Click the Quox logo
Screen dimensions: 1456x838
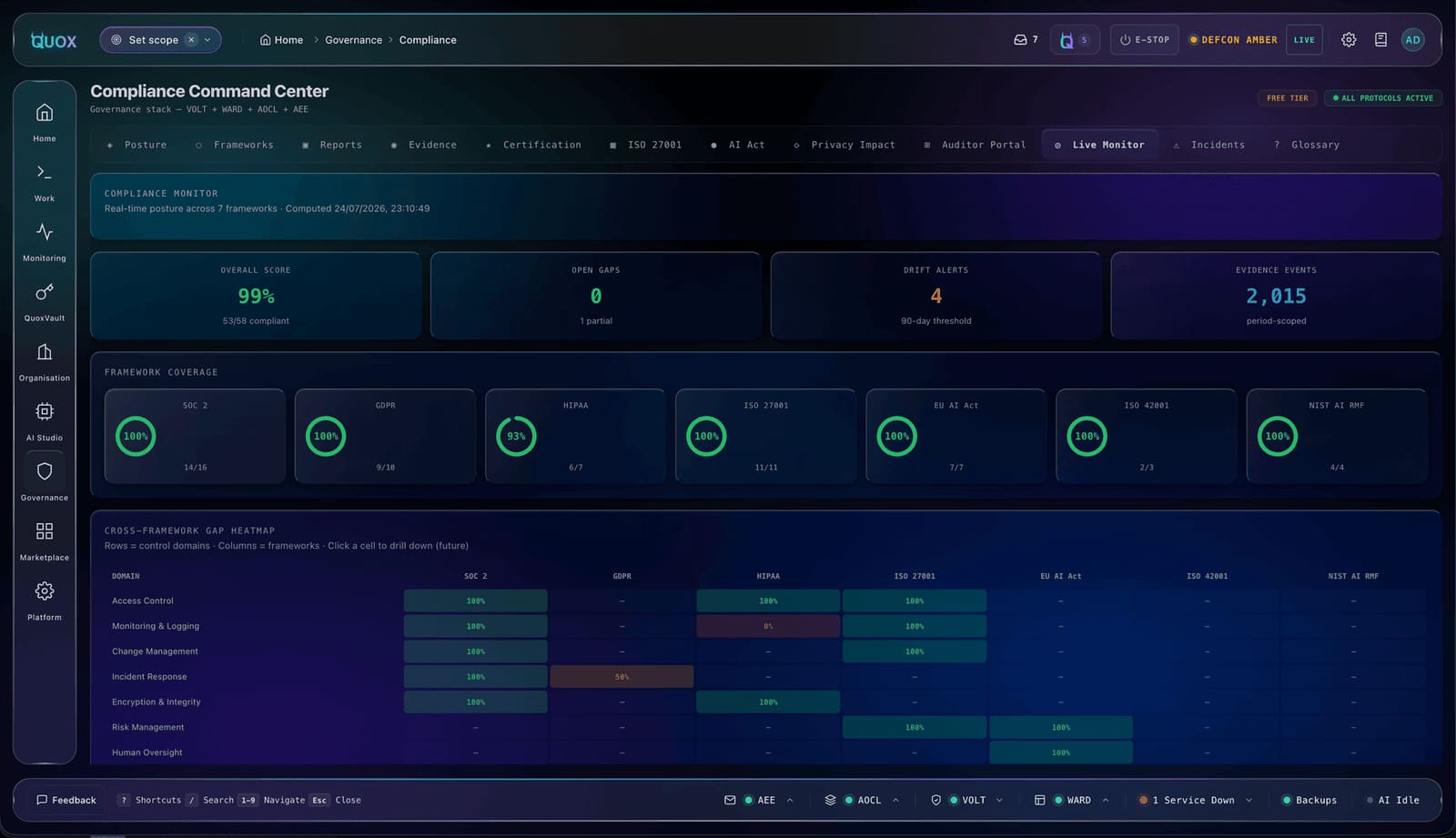click(54, 40)
